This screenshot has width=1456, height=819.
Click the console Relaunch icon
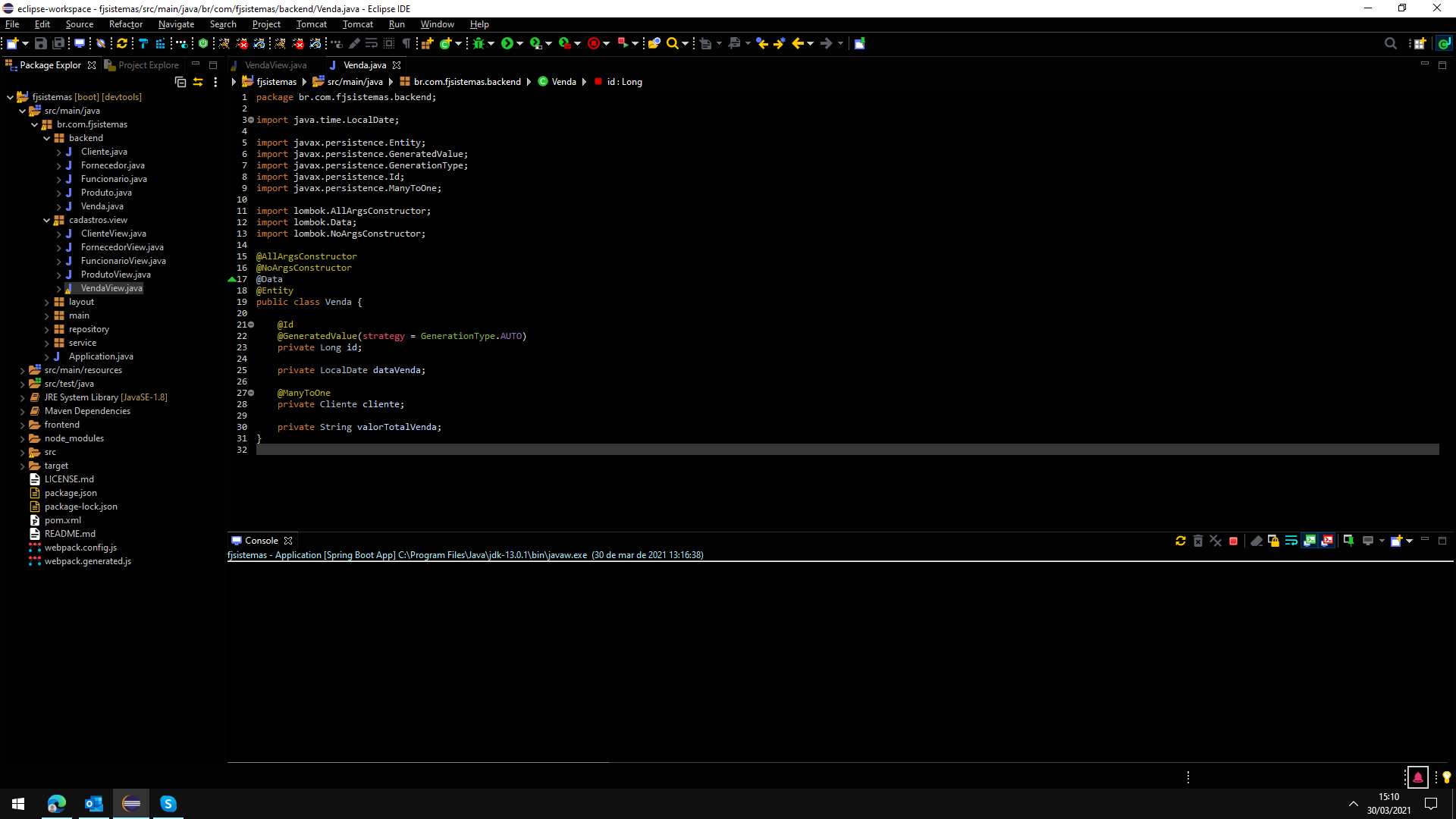click(x=1181, y=541)
